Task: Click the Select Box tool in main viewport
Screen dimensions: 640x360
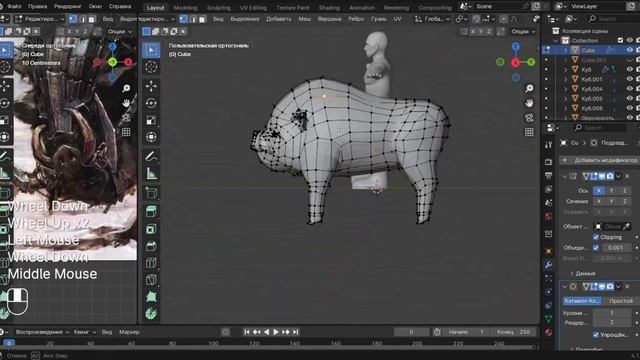Action: (x=151, y=50)
